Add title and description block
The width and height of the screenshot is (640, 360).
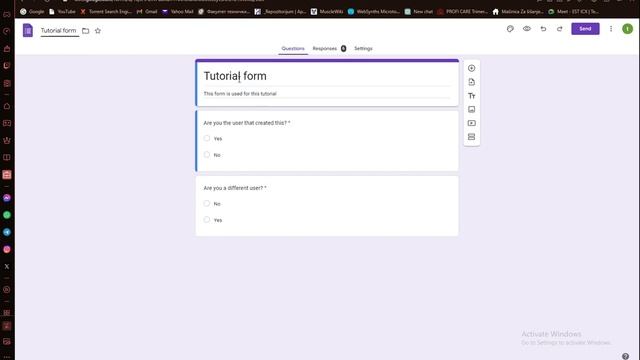[471, 96]
